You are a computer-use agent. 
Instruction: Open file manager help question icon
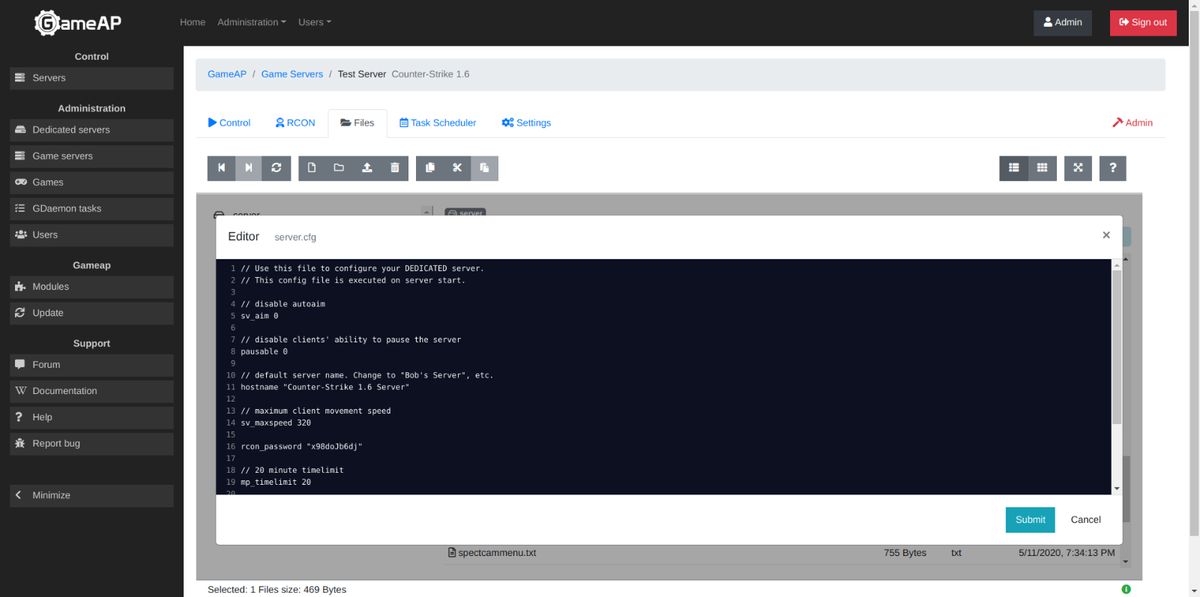pos(1112,168)
